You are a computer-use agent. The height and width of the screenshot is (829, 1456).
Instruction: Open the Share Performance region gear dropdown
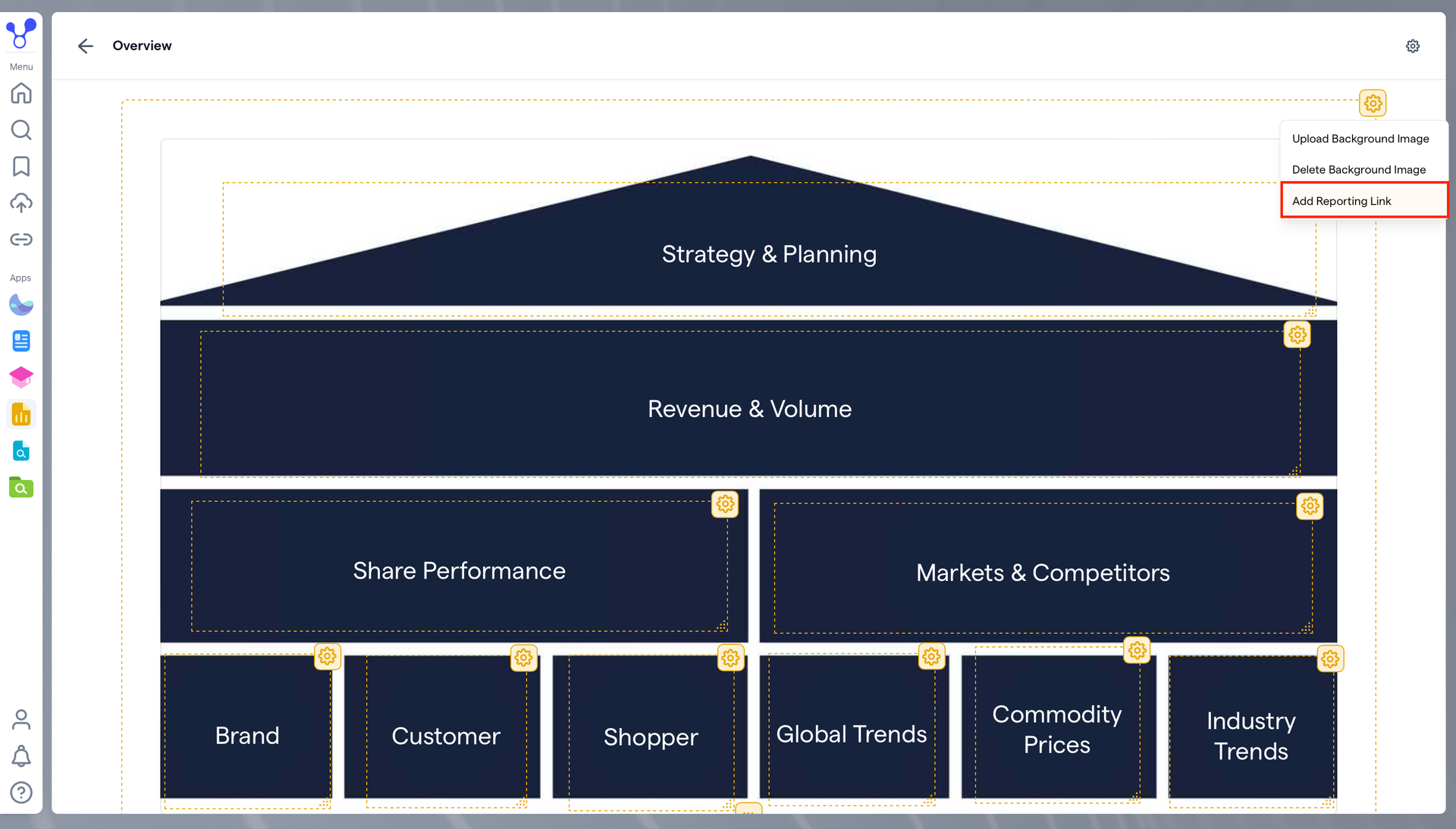[x=726, y=504]
